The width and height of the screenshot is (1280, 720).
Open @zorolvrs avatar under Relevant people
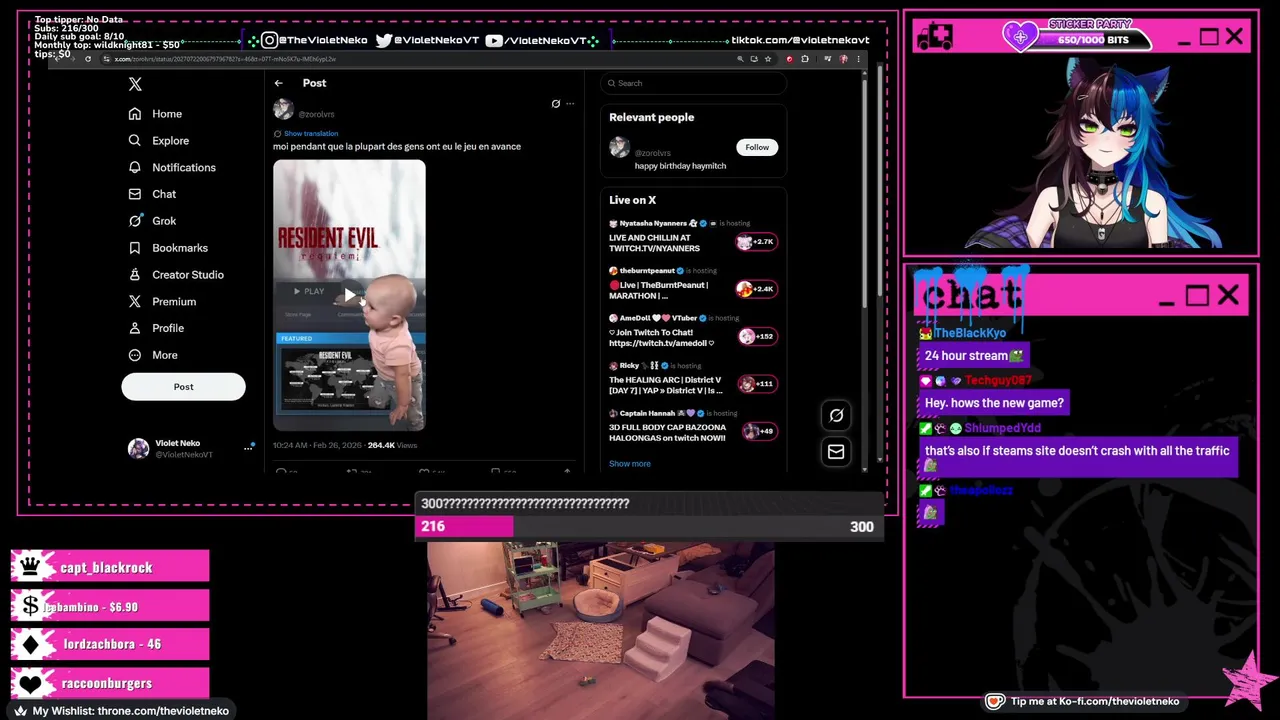(x=620, y=148)
